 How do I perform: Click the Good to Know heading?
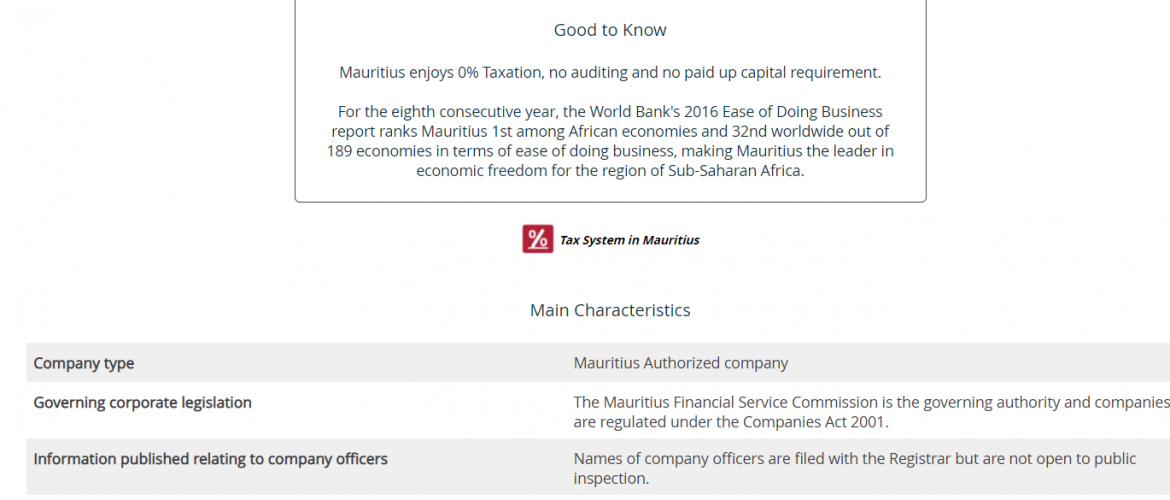point(610,30)
